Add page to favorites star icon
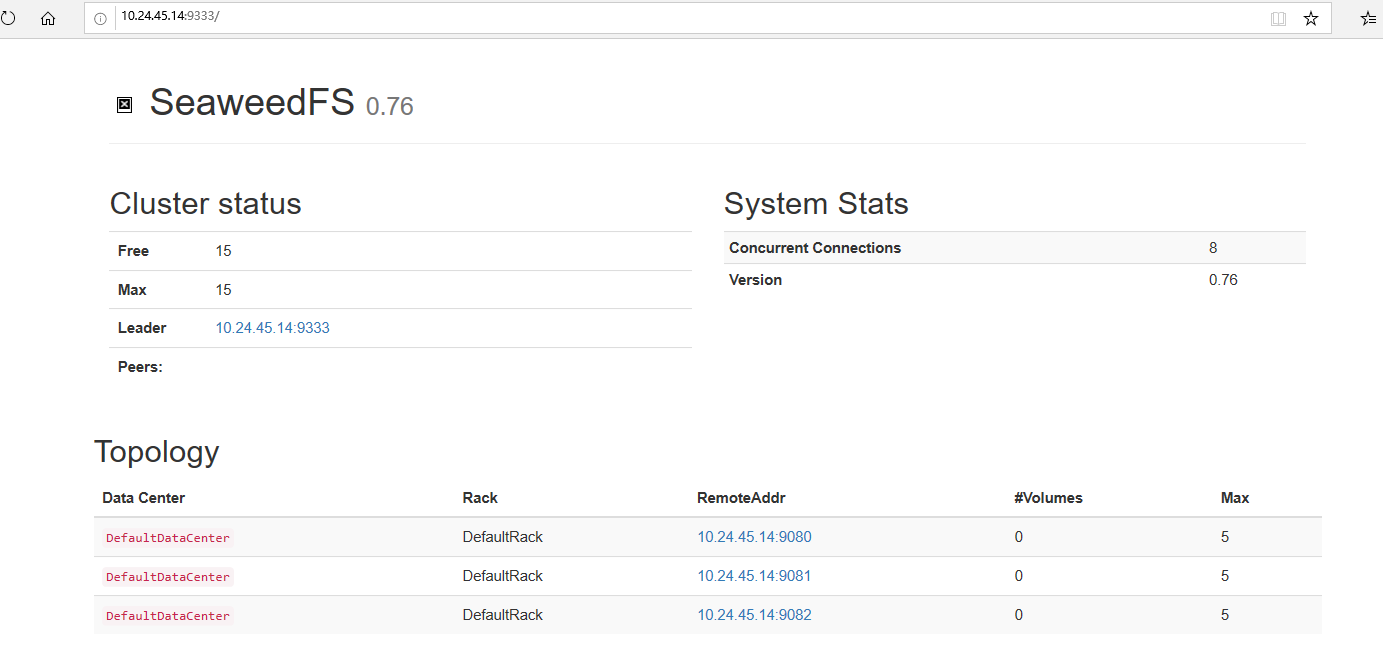Image resolution: width=1383 pixels, height=657 pixels. [1311, 18]
